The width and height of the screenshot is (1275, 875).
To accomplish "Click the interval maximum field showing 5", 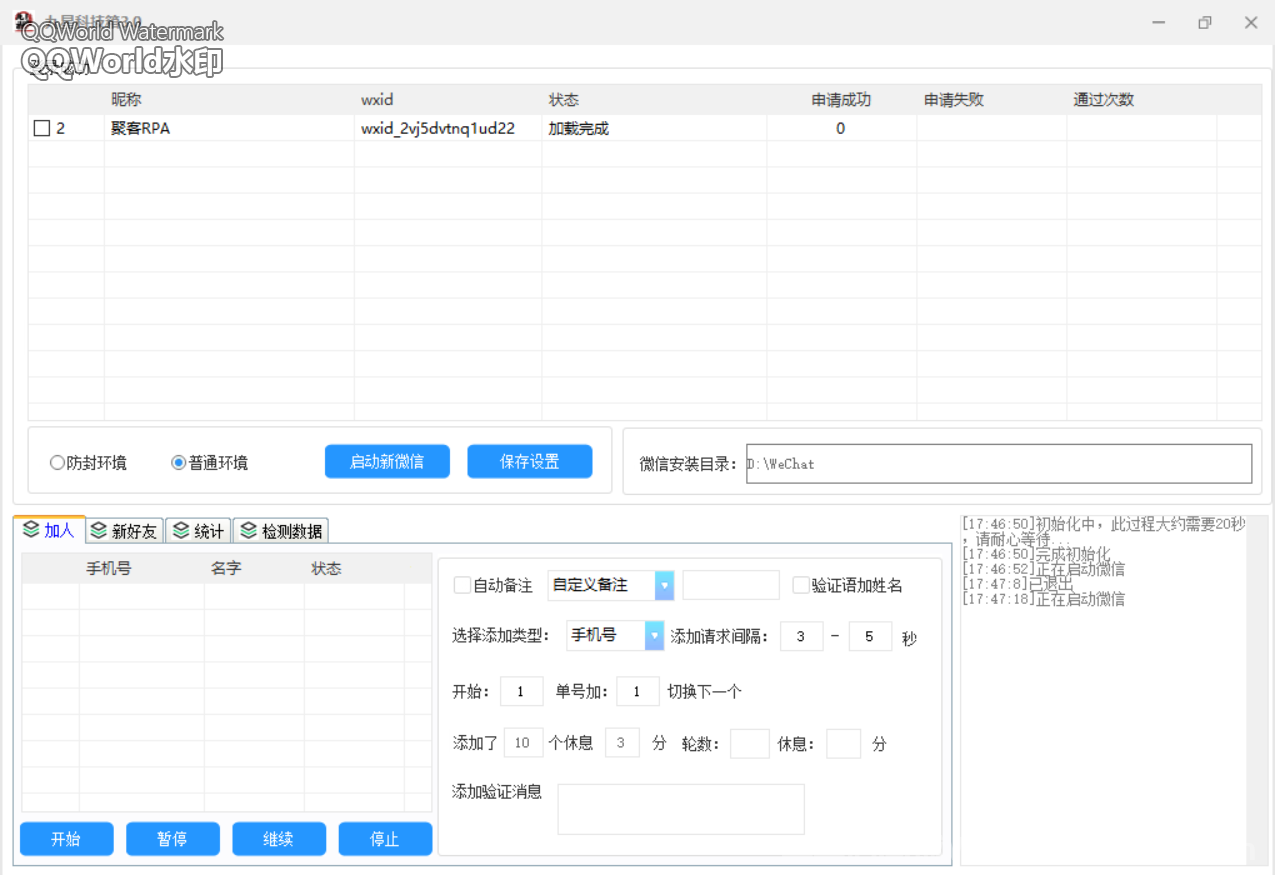I will tap(870, 636).
